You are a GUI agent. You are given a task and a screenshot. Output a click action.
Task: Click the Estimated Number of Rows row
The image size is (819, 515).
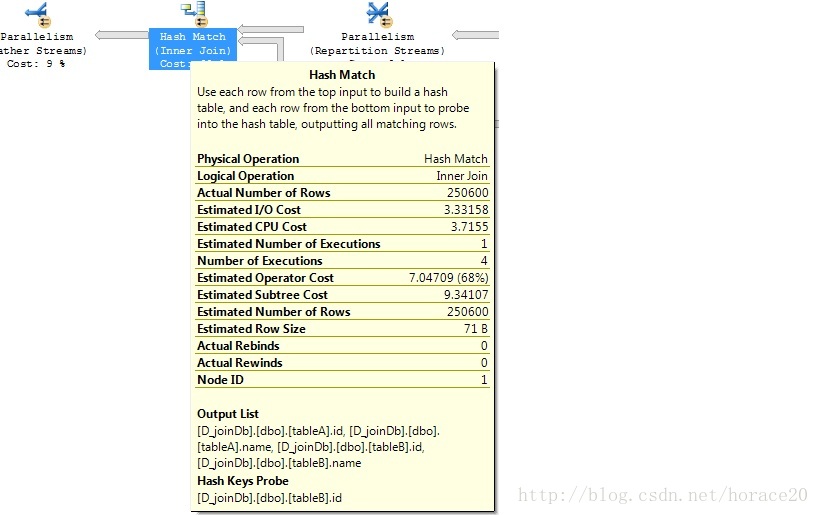[x=342, y=312]
